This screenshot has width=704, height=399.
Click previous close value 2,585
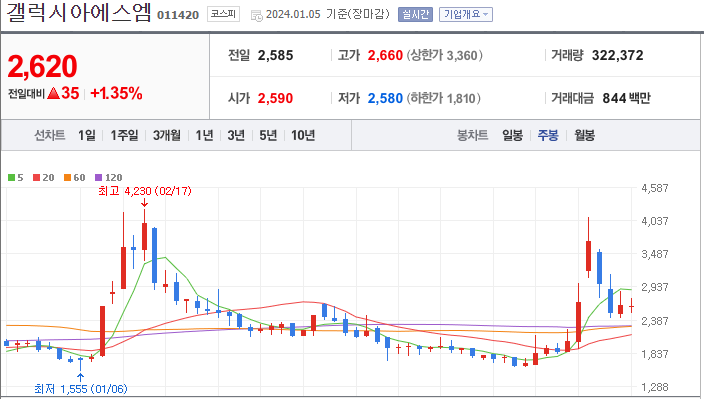(x=275, y=56)
